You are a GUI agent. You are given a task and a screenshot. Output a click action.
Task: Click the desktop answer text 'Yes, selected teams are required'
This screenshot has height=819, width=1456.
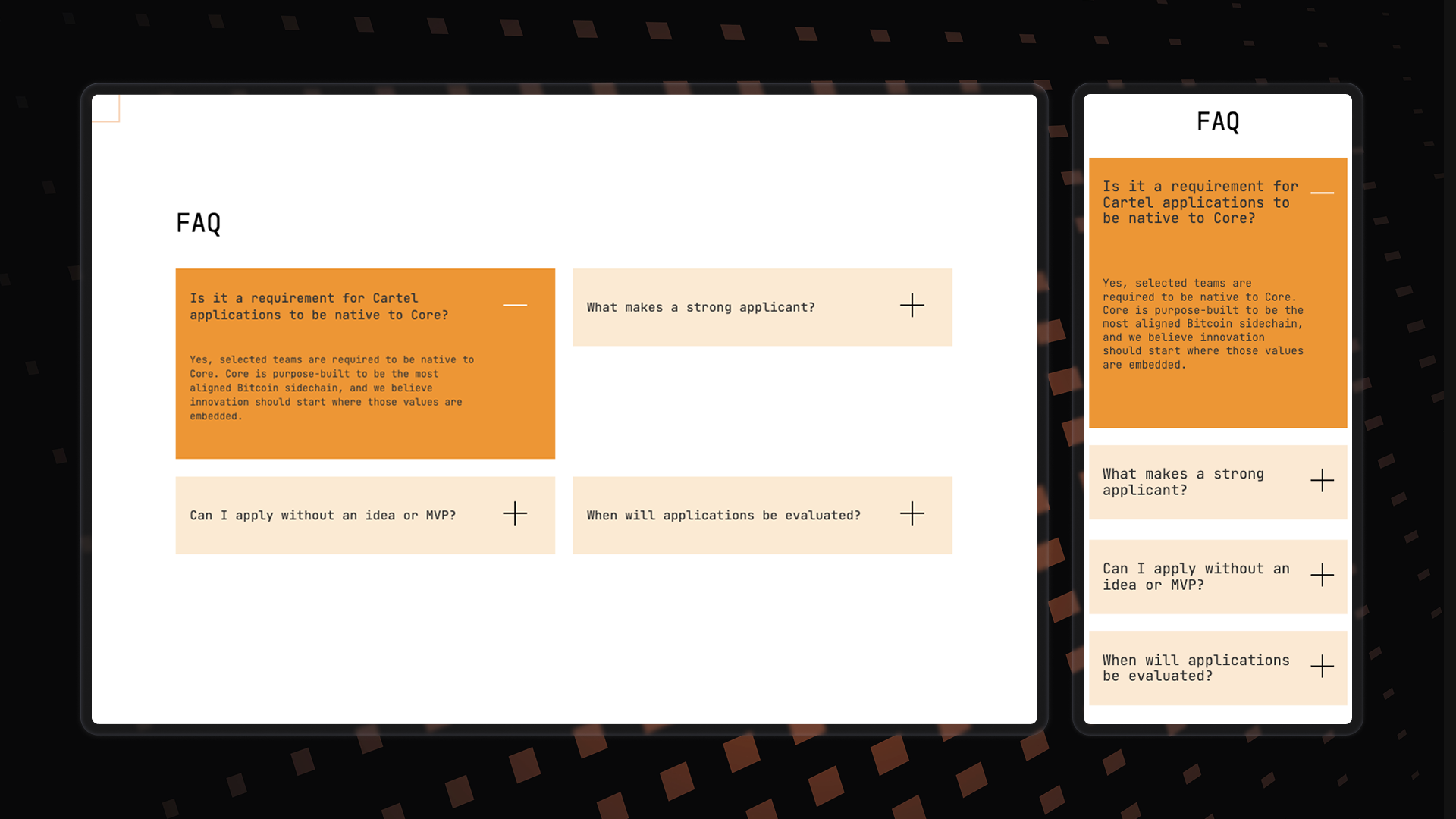(331, 388)
